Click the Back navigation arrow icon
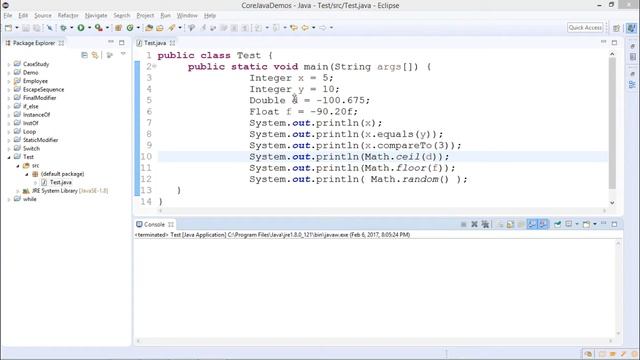Screen dimensions: 640x360 tap(305, 28)
